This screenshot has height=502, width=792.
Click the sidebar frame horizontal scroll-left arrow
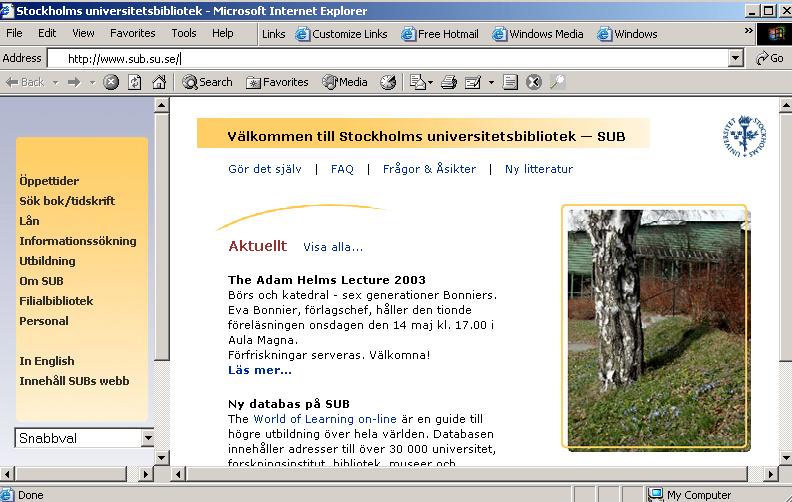click(x=7, y=474)
